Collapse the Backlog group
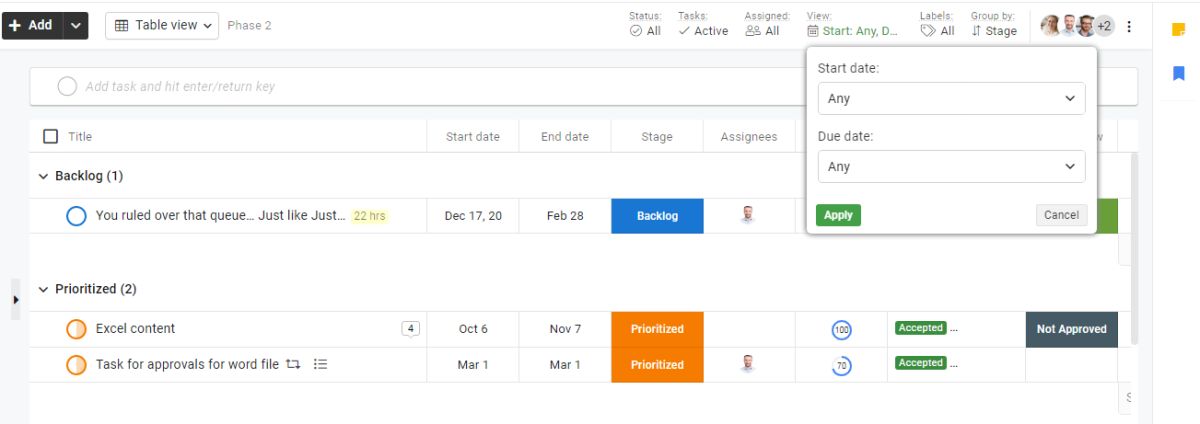Image resolution: width=1200 pixels, height=424 pixels. pos(43,176)
